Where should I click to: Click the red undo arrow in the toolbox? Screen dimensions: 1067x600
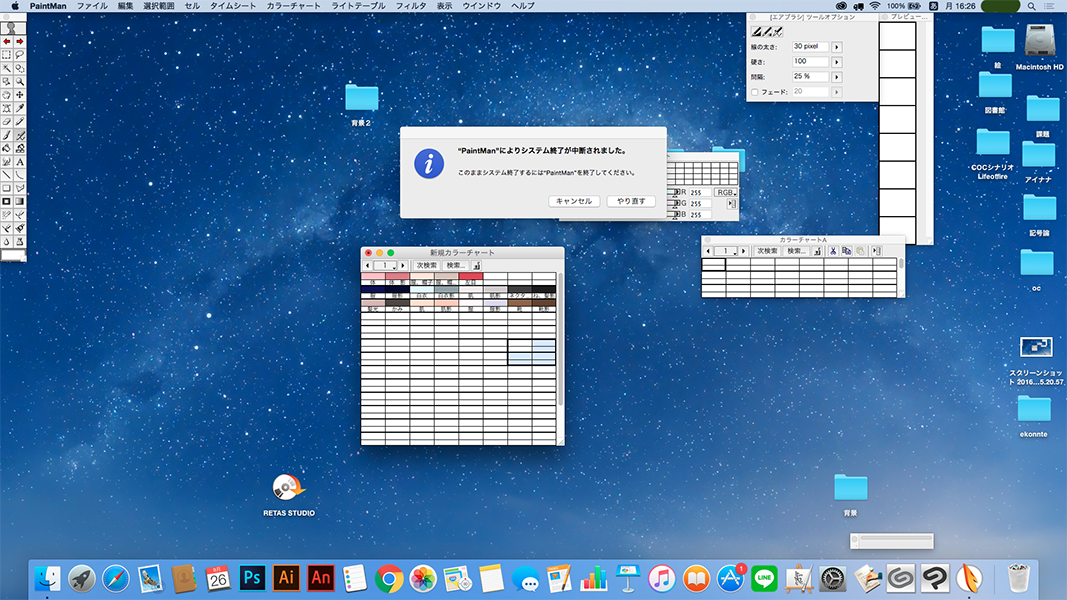(x=7, y=41)
